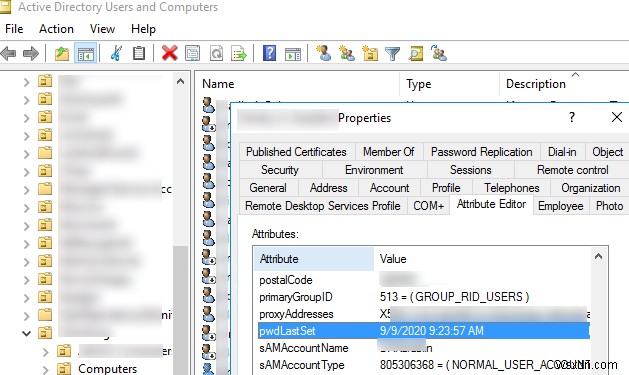Click the Value column header
Screen dimensions: 629x375
tap(481, 259)
